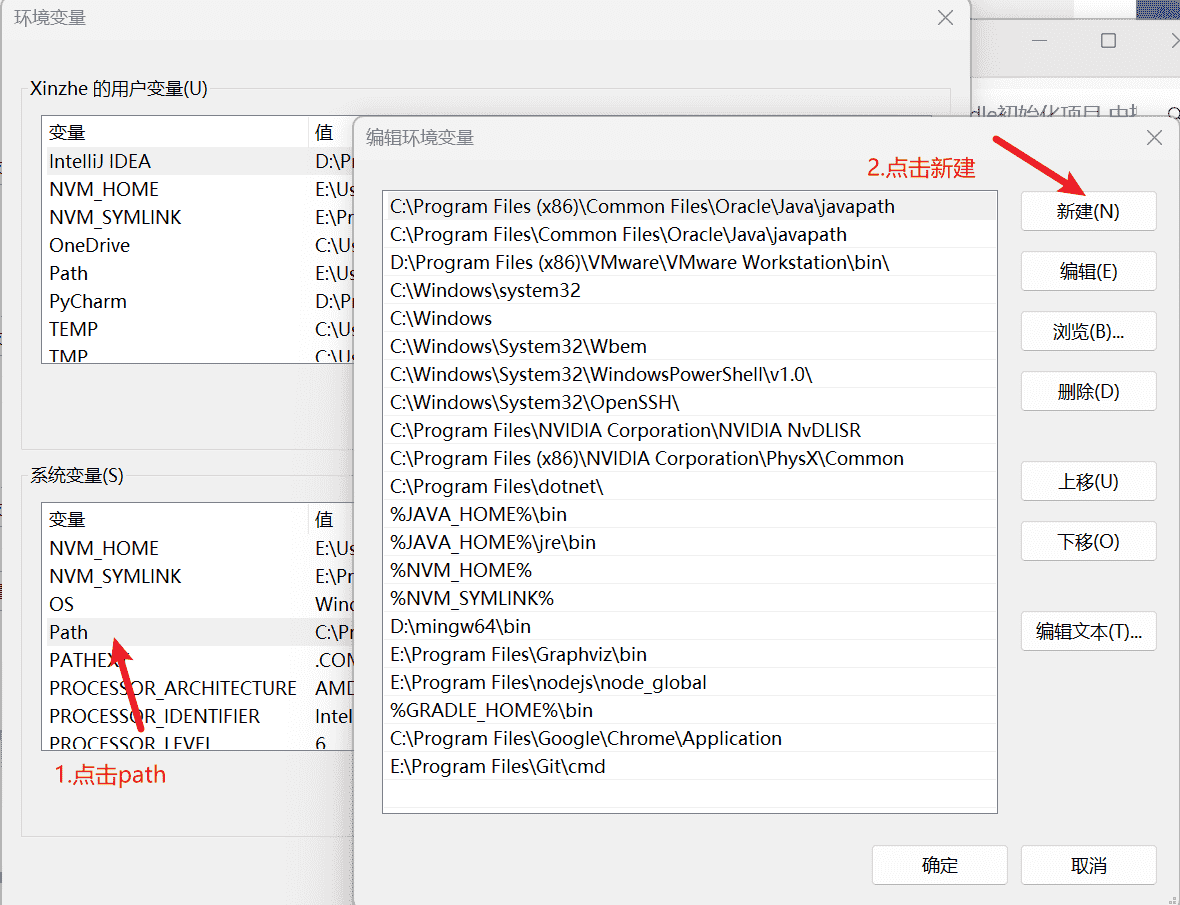Close the 环境变量 window

tap(945, 18)
